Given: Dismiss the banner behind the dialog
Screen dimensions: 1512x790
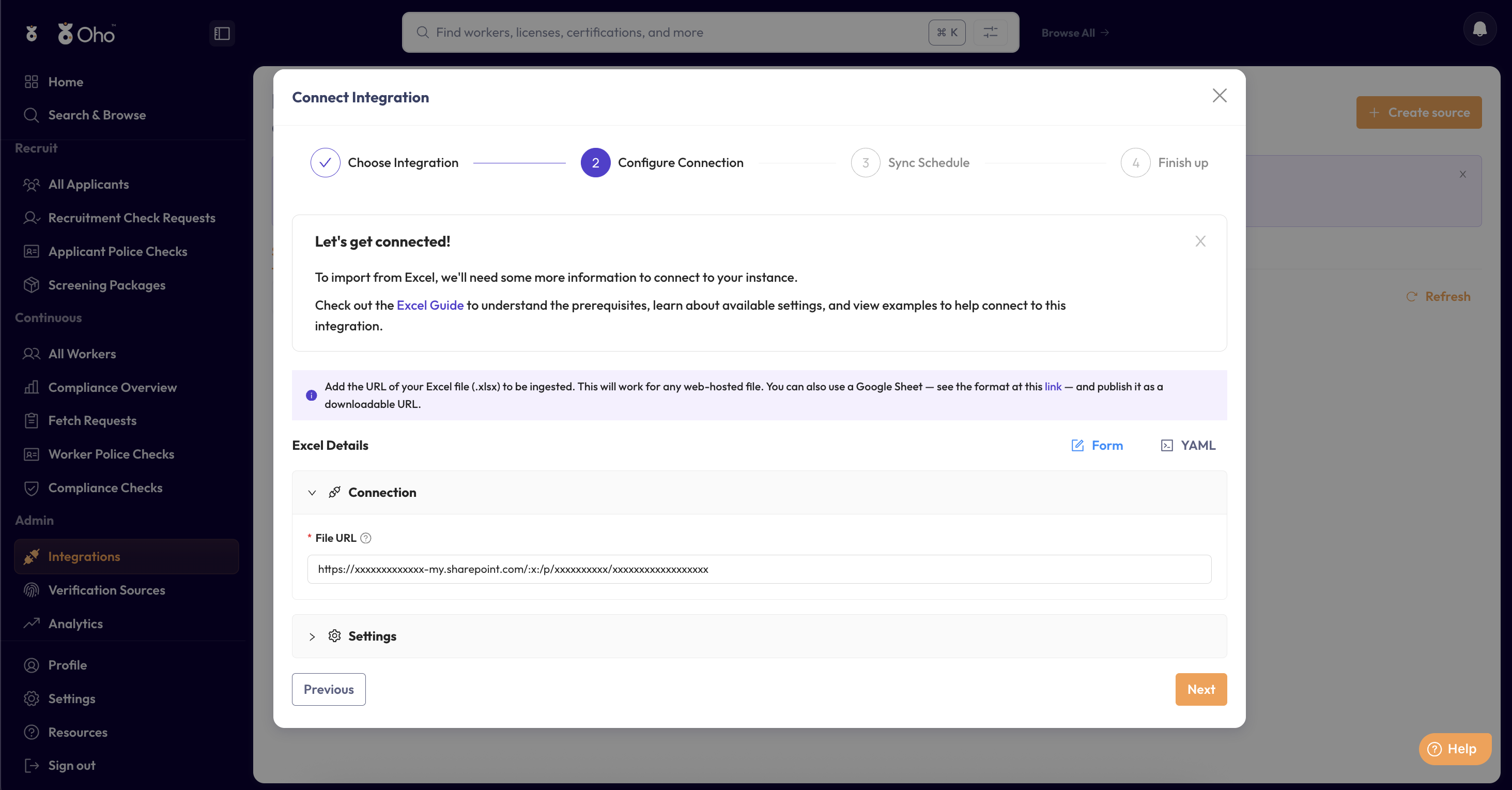Looking at the screenshot, I should [1463, 174].
